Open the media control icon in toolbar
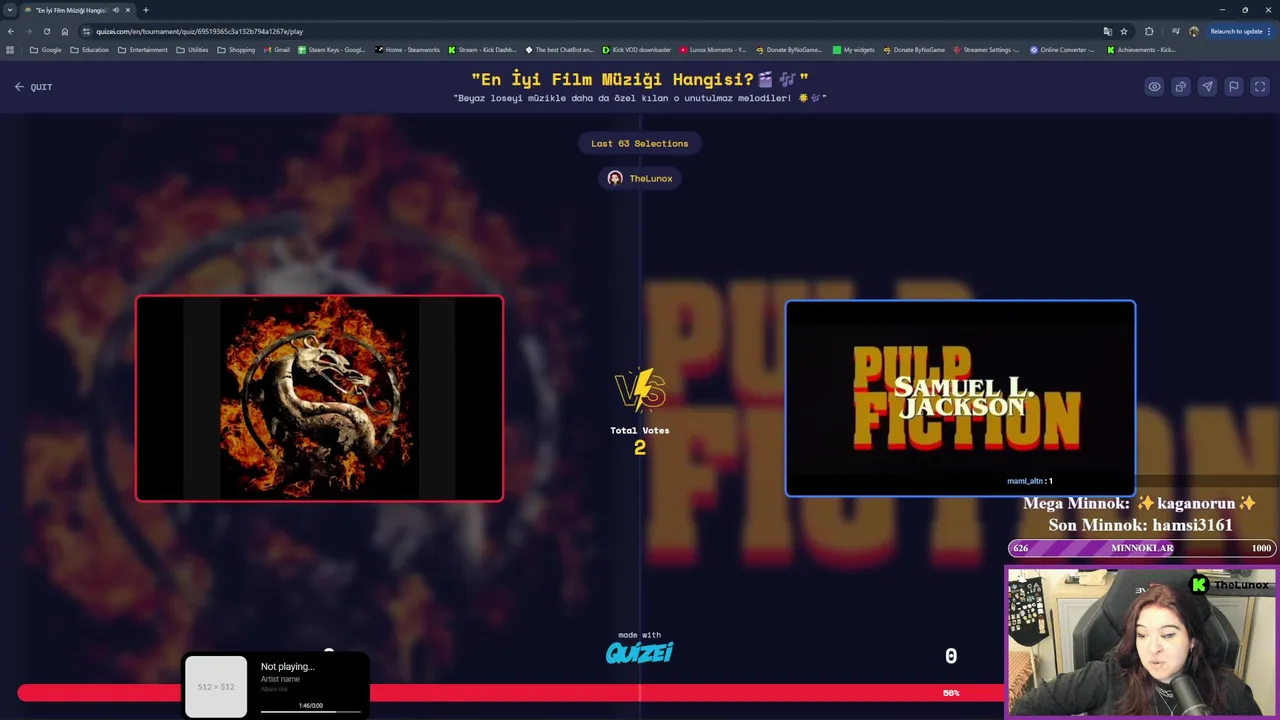This screenshot has width=1280, height=720. point(1175,31)
